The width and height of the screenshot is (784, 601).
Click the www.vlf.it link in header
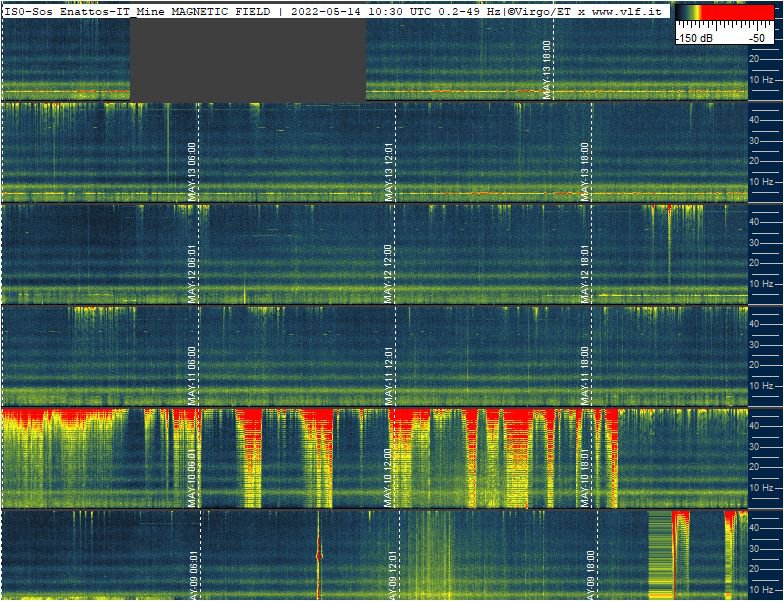[x=626, y=10]
